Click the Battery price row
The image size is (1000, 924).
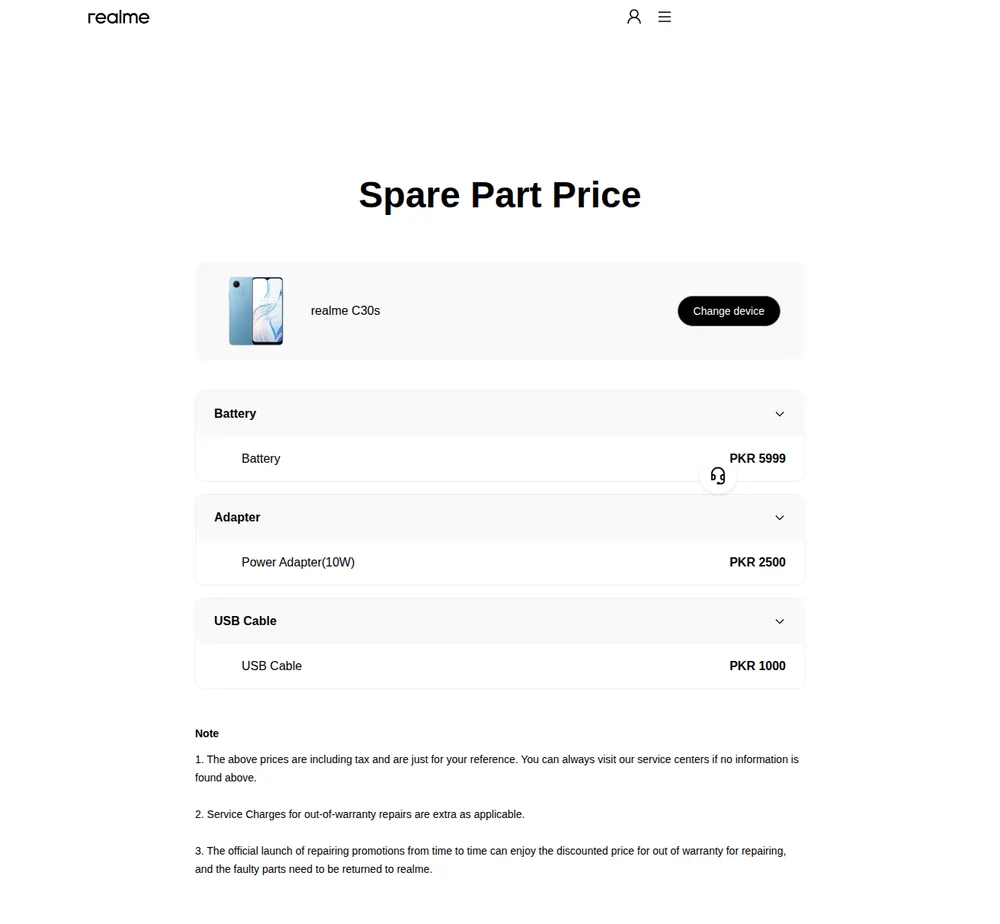(499, 458)
